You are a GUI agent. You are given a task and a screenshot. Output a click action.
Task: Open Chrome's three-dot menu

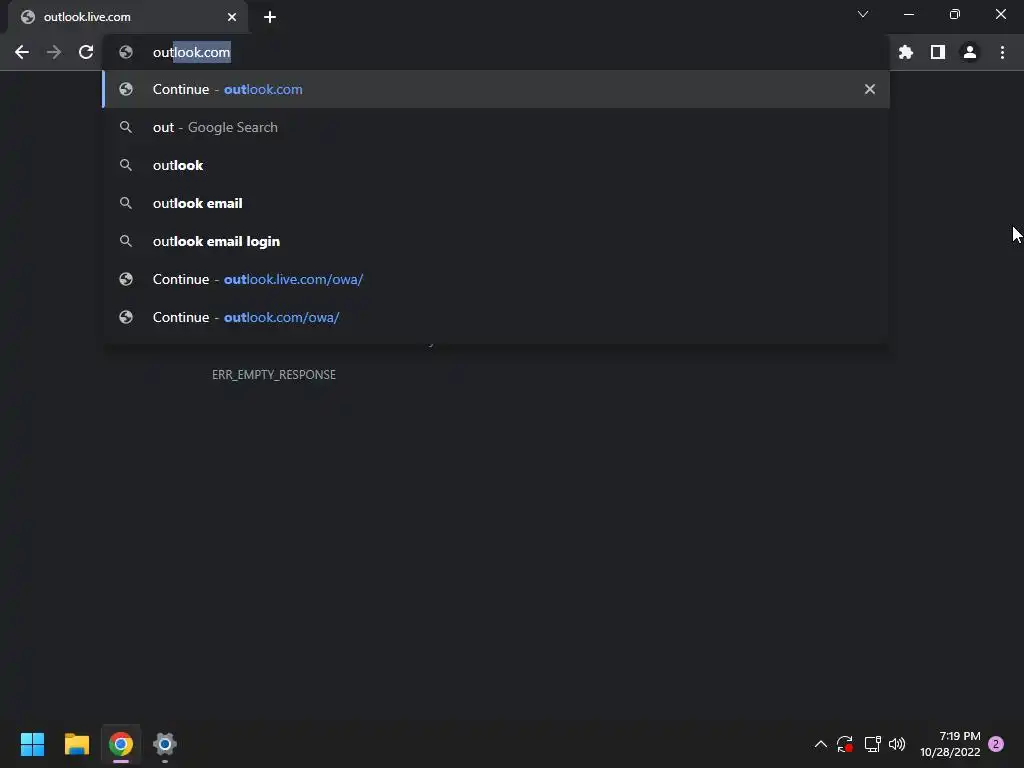[1002, 52]
